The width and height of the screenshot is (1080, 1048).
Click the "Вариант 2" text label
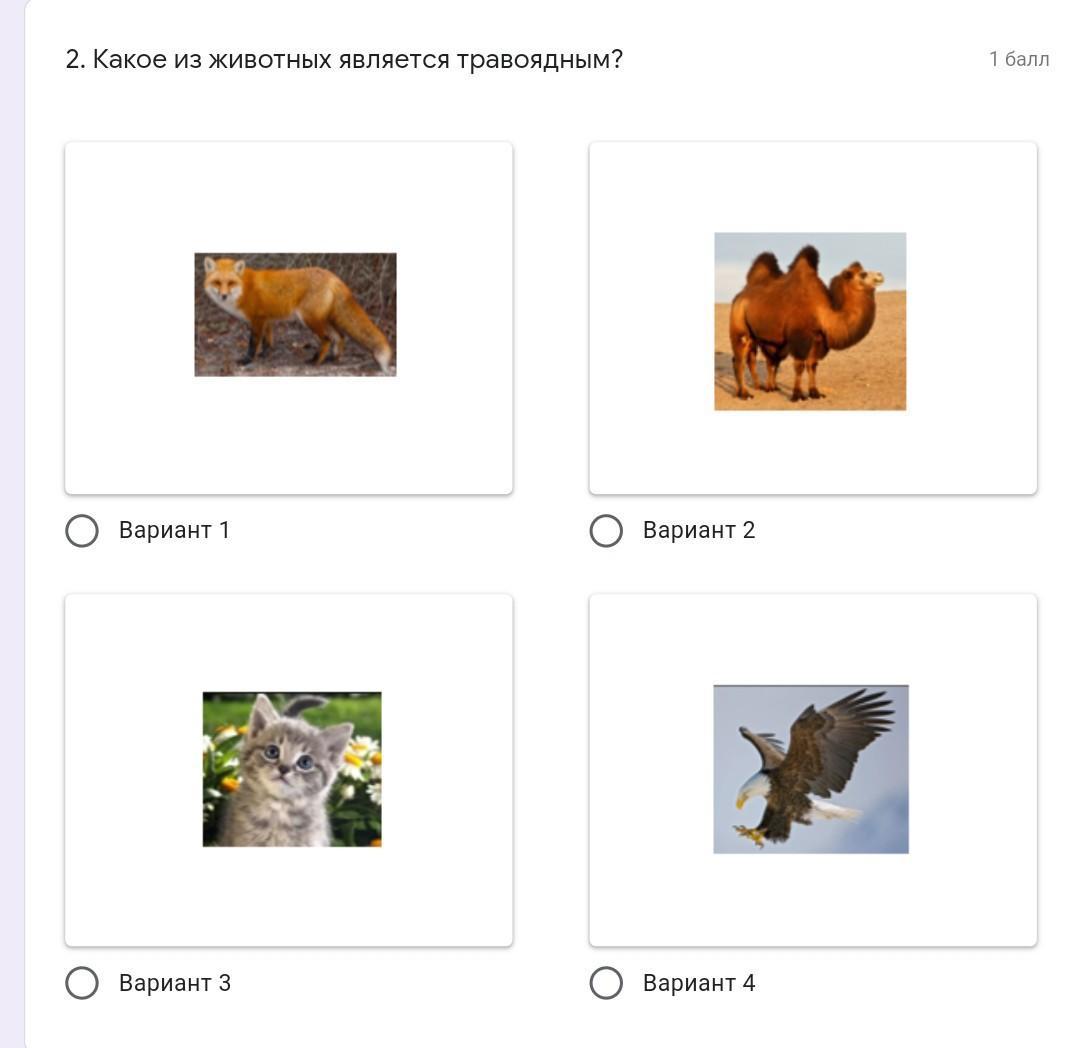(698, 531)
